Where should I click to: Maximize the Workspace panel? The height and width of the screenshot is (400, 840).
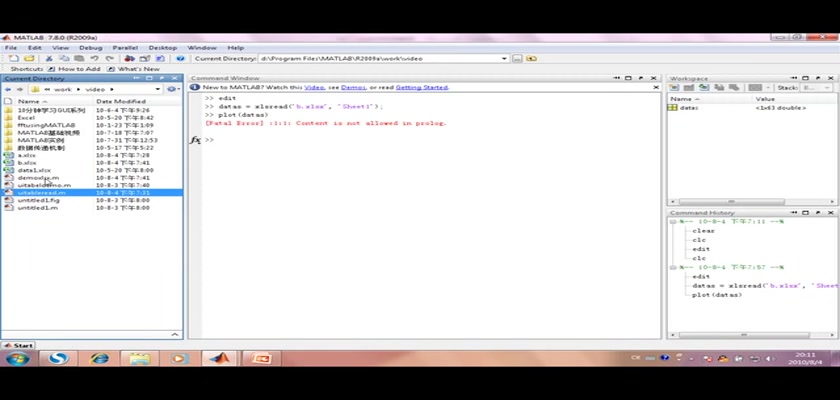point(806,78)
